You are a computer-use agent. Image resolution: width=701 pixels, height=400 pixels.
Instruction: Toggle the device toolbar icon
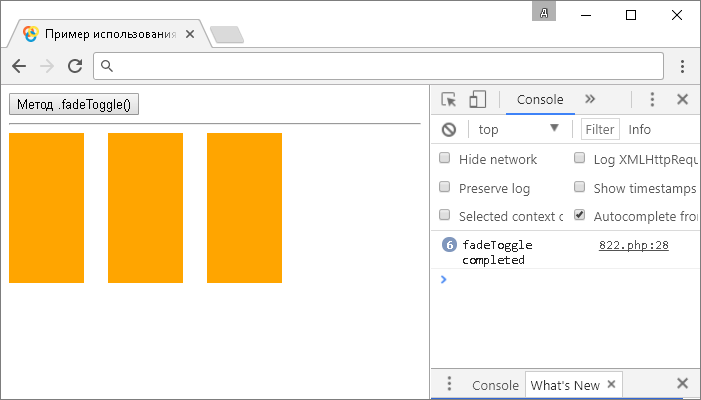coord(477,99)
